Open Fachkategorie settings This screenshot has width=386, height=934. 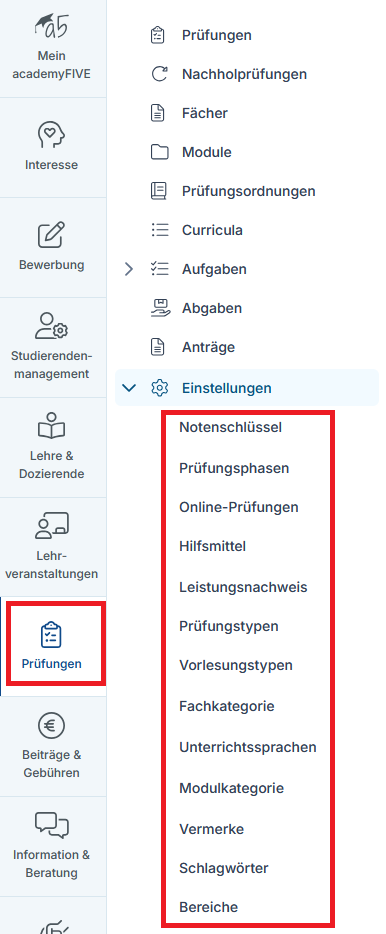[x=226, y=706]
